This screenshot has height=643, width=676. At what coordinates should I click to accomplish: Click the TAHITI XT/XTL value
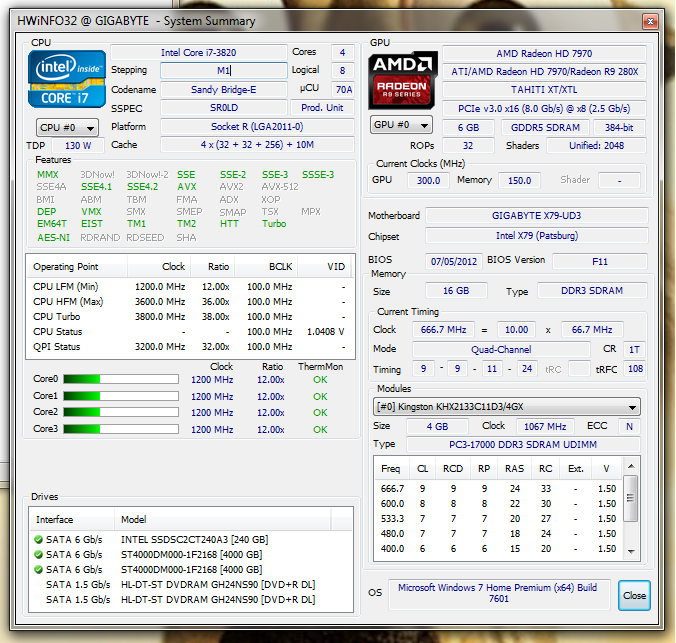[x=544, y=90]
